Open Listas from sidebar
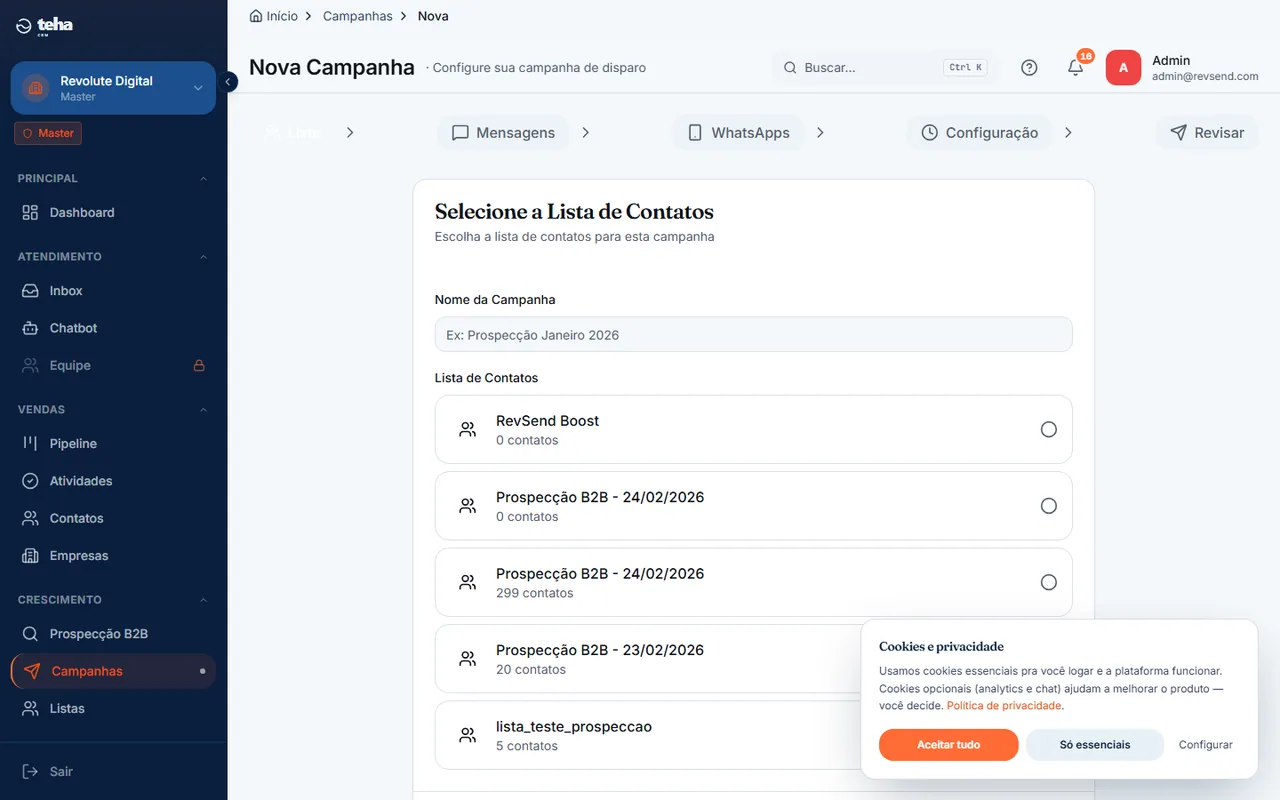The image size is (1280, 800). tap(113, 708)
